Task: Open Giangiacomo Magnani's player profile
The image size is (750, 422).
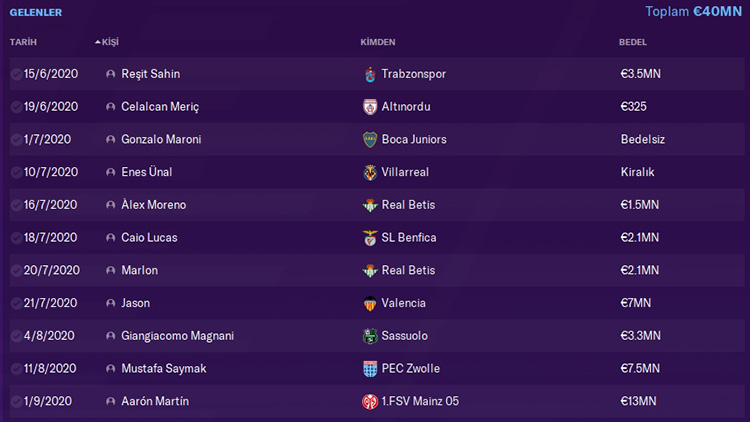Action: point(177,336)
